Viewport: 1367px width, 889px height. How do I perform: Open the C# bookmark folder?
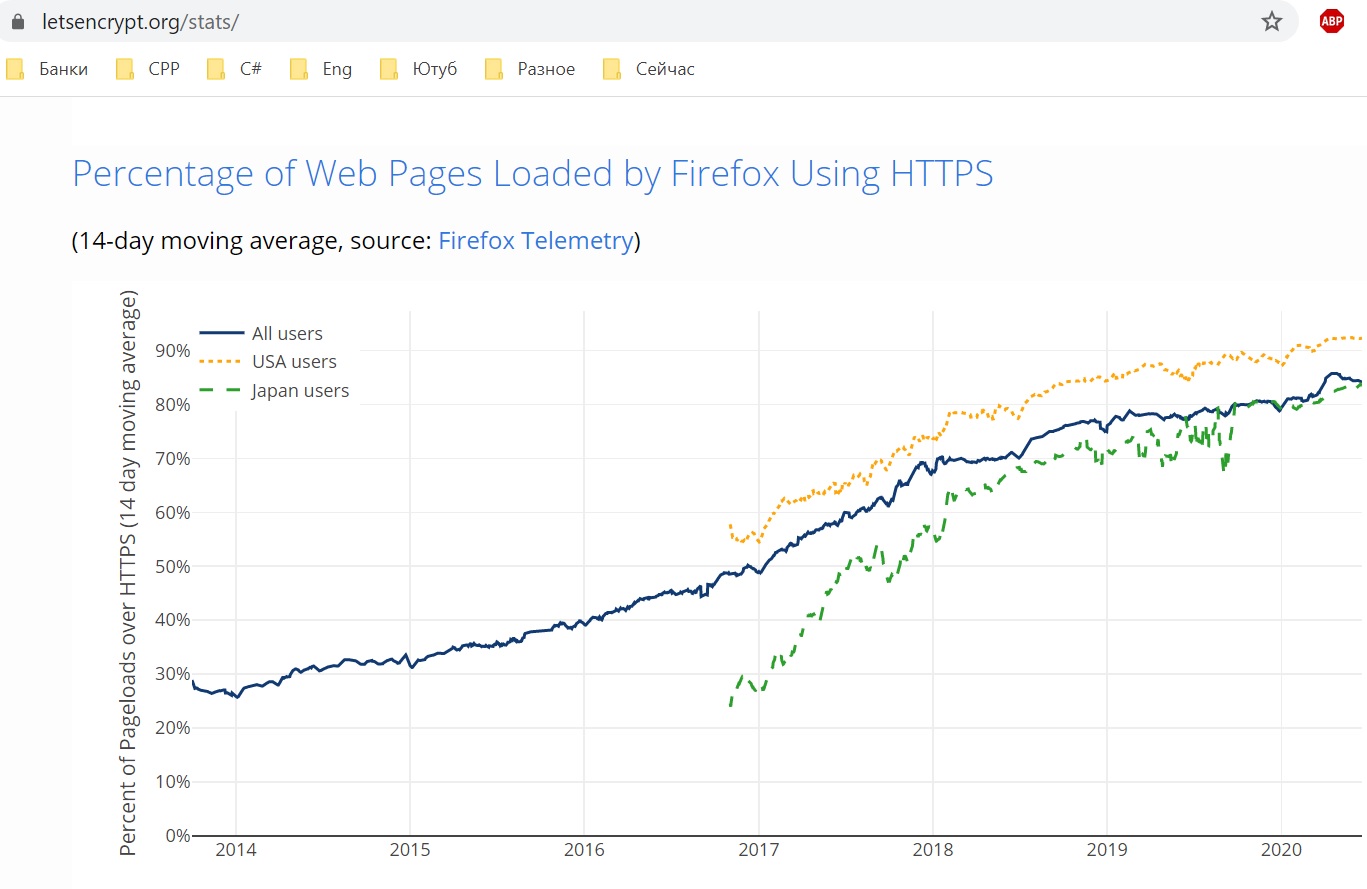click(x=235, y=69)
